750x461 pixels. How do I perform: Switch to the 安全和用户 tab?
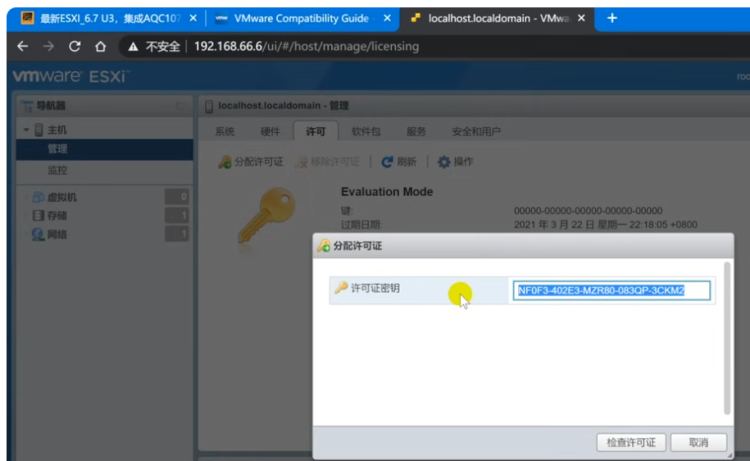476,132
